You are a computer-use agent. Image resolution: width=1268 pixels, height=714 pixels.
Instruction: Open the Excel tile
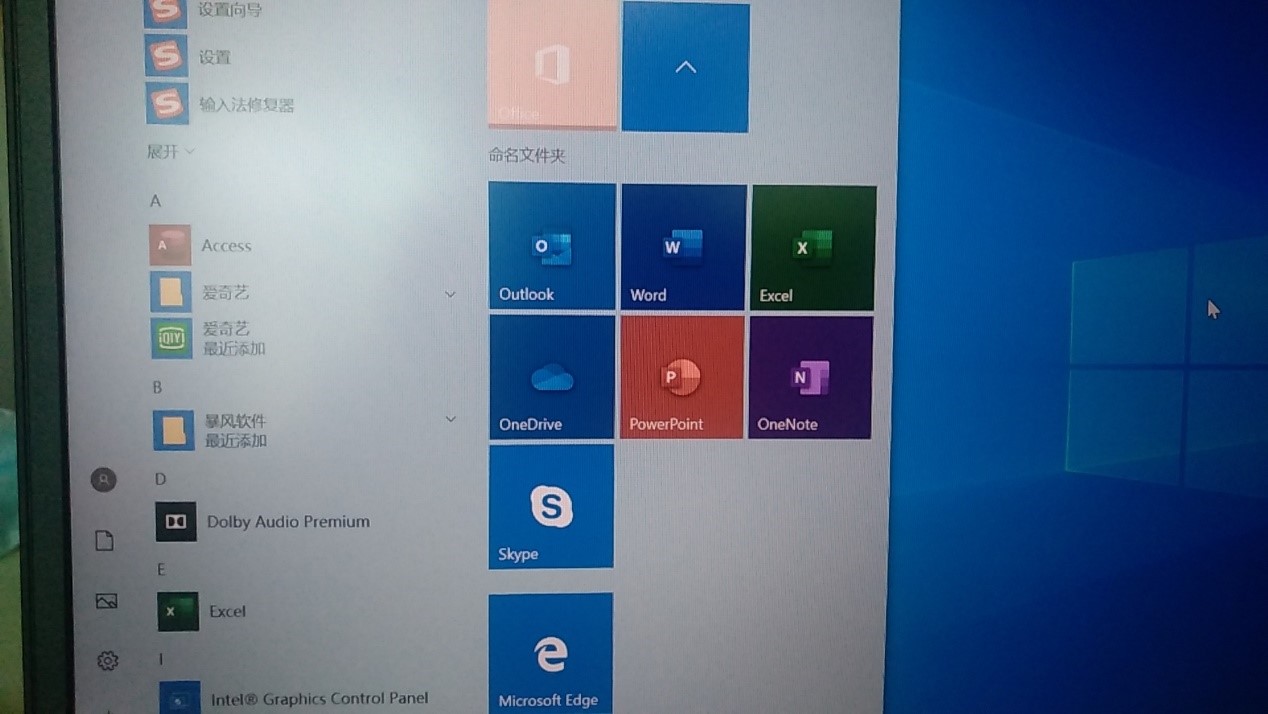point(814,248)
